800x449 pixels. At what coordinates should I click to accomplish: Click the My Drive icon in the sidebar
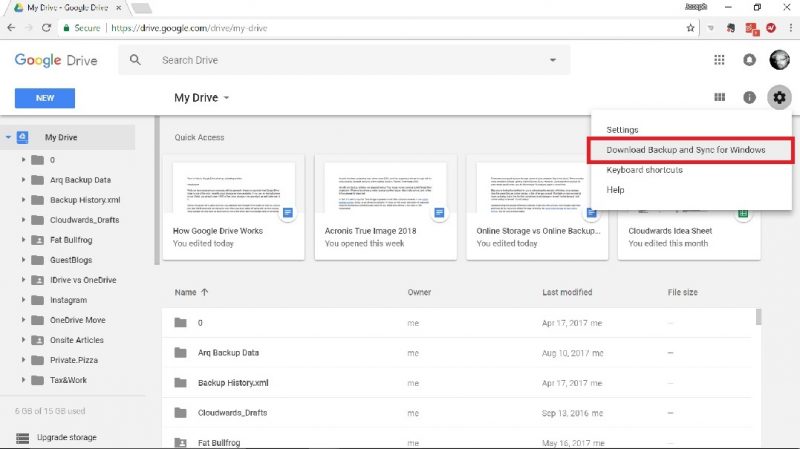point(22,137)
